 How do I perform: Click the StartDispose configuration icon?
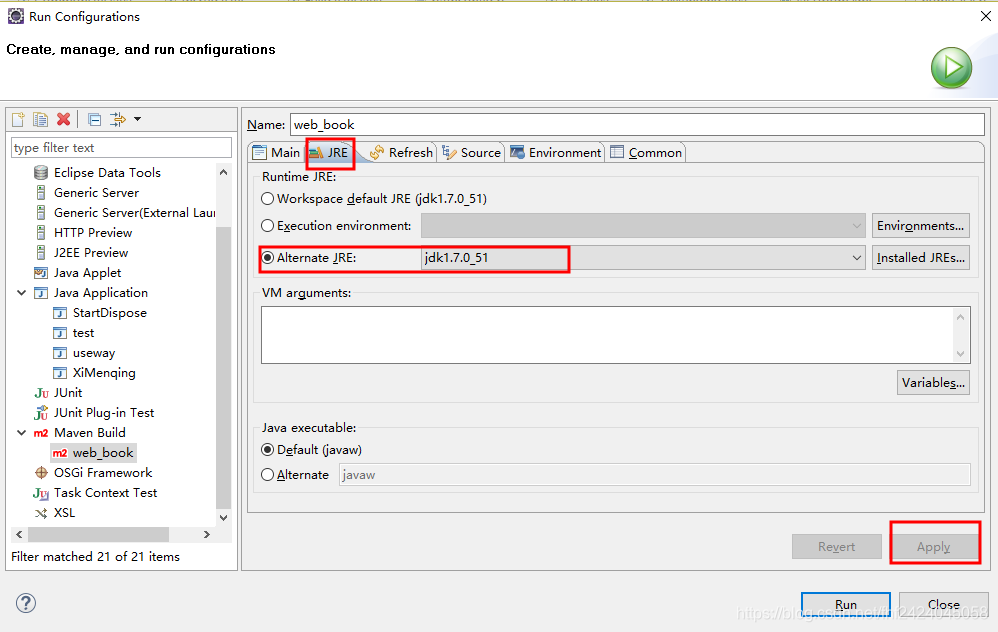60,313
